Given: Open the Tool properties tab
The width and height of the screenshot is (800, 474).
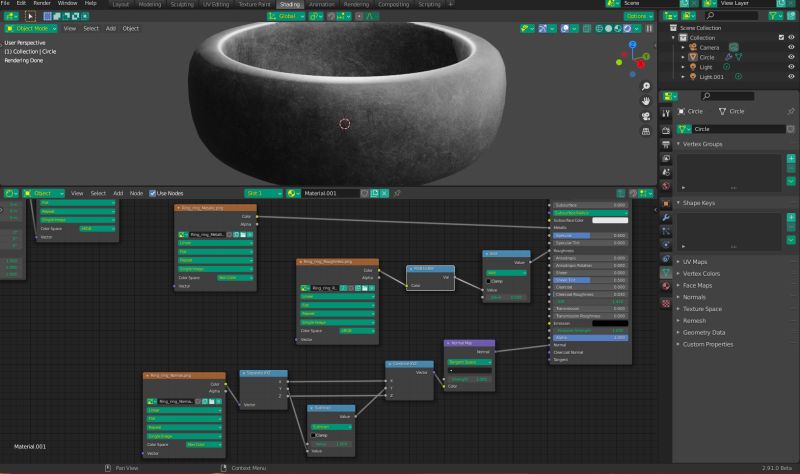Looking at the screenshot, I should [666, 113].
